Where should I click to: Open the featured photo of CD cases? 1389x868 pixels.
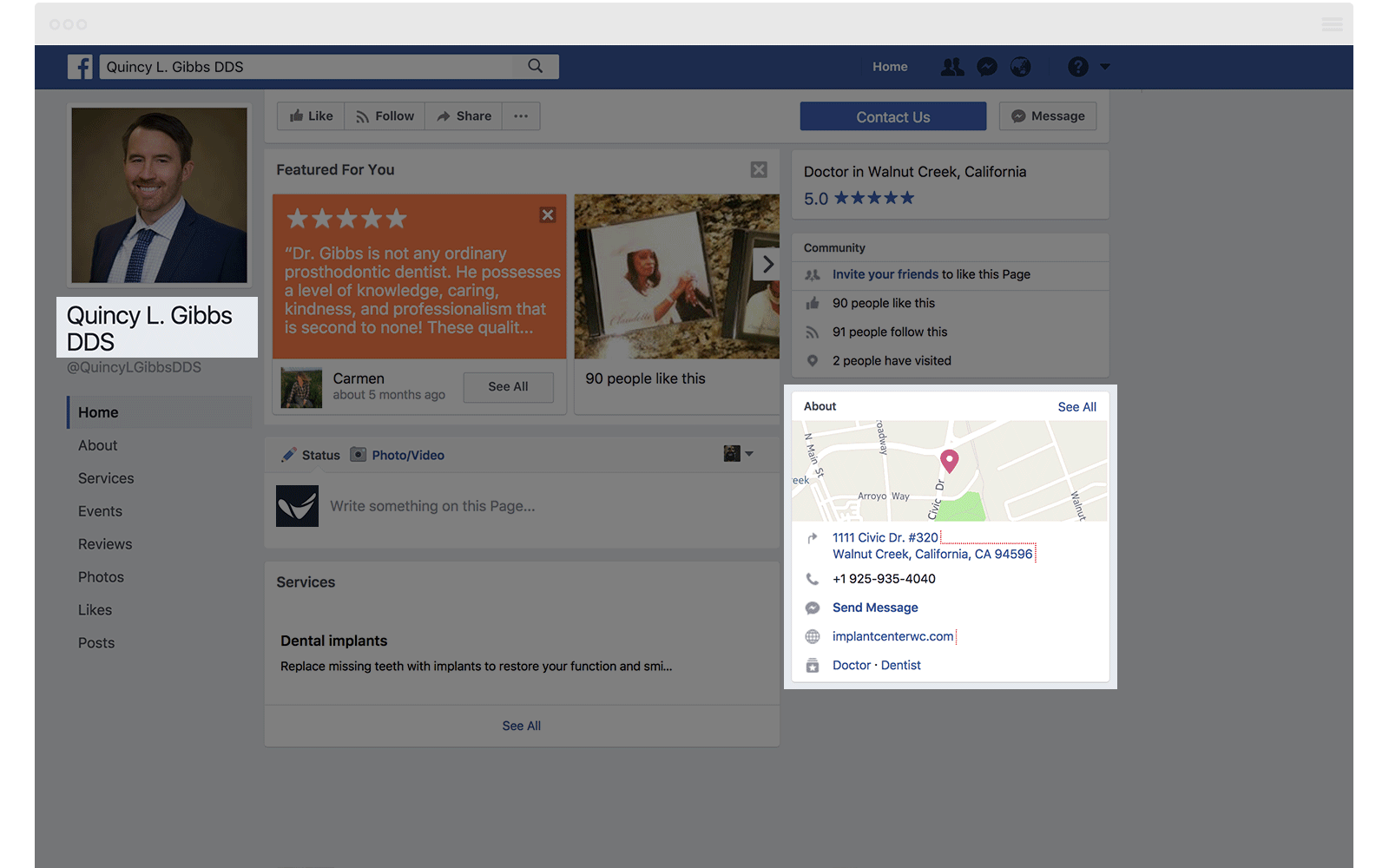coord(676,276)
